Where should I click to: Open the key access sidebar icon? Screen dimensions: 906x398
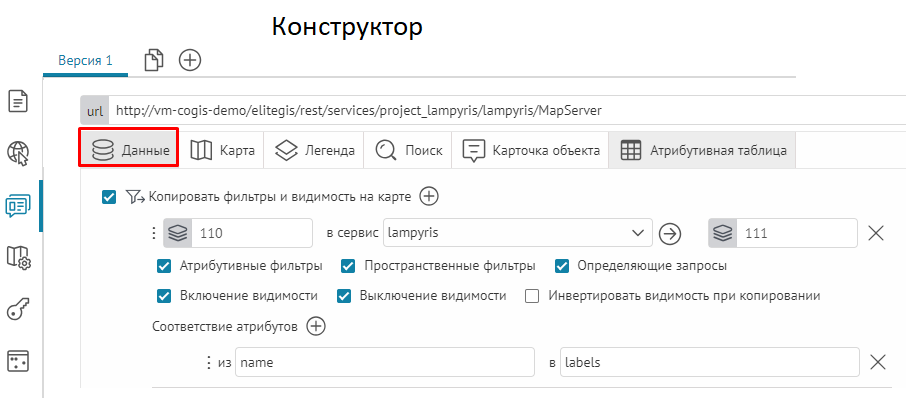click(x=18, y=309)
